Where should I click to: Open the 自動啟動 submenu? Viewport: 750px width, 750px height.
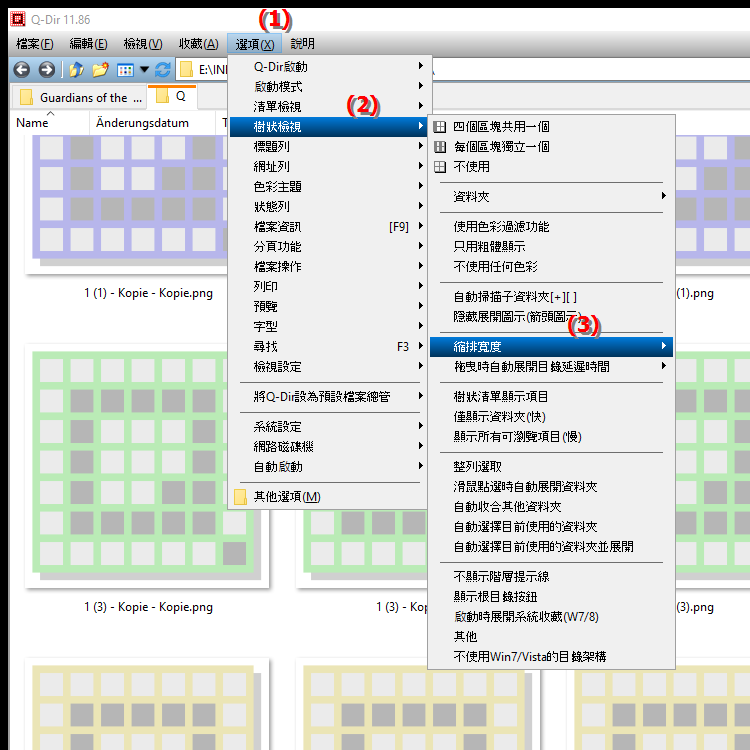click(x=329, y=467)
